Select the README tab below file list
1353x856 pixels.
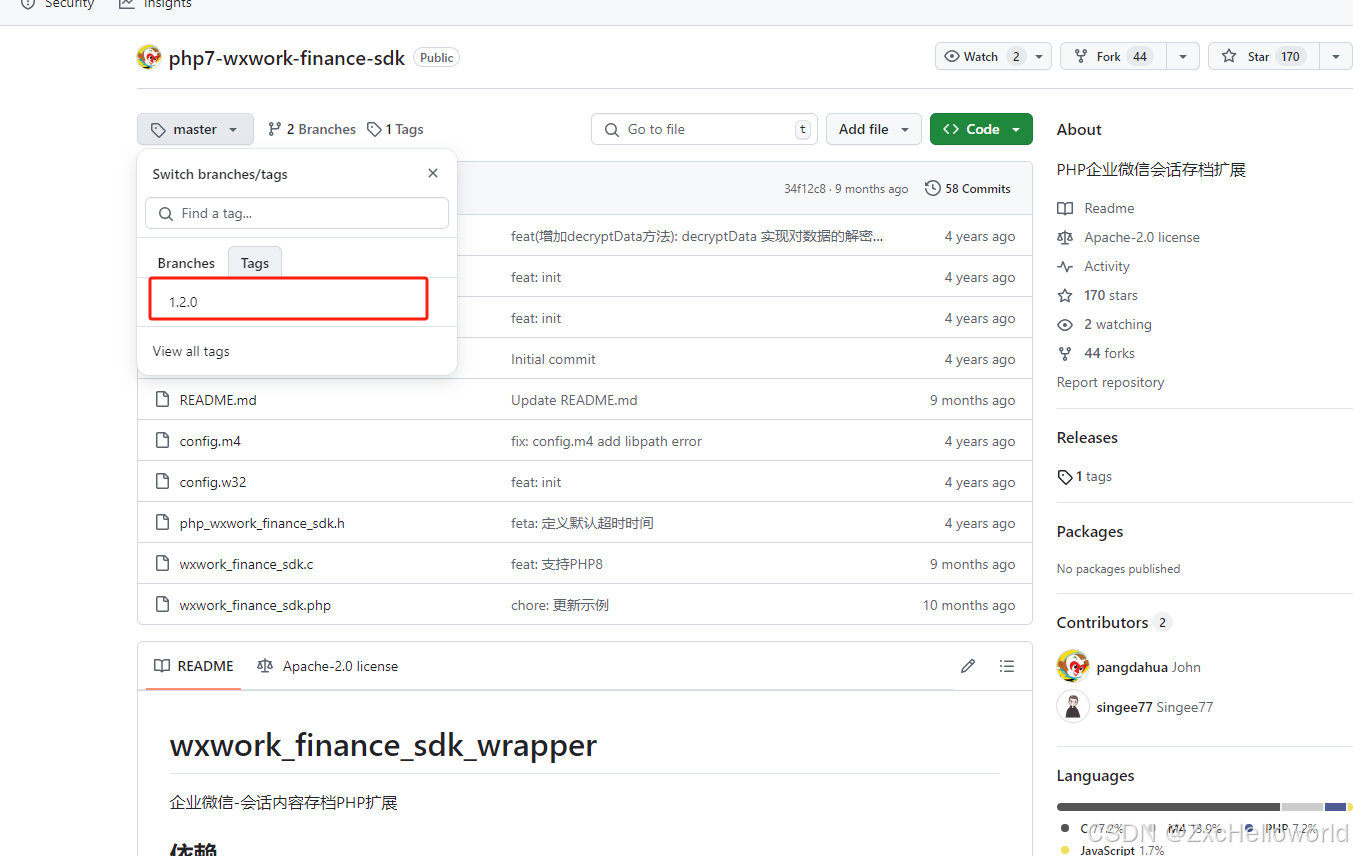[194, 666]
